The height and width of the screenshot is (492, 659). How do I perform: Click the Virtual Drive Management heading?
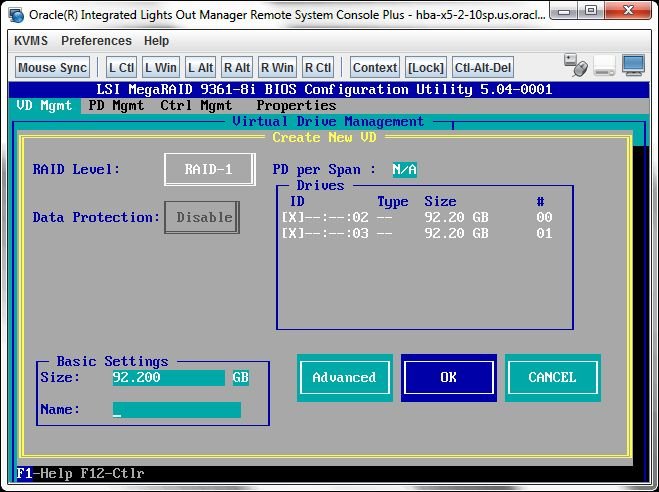328,121
